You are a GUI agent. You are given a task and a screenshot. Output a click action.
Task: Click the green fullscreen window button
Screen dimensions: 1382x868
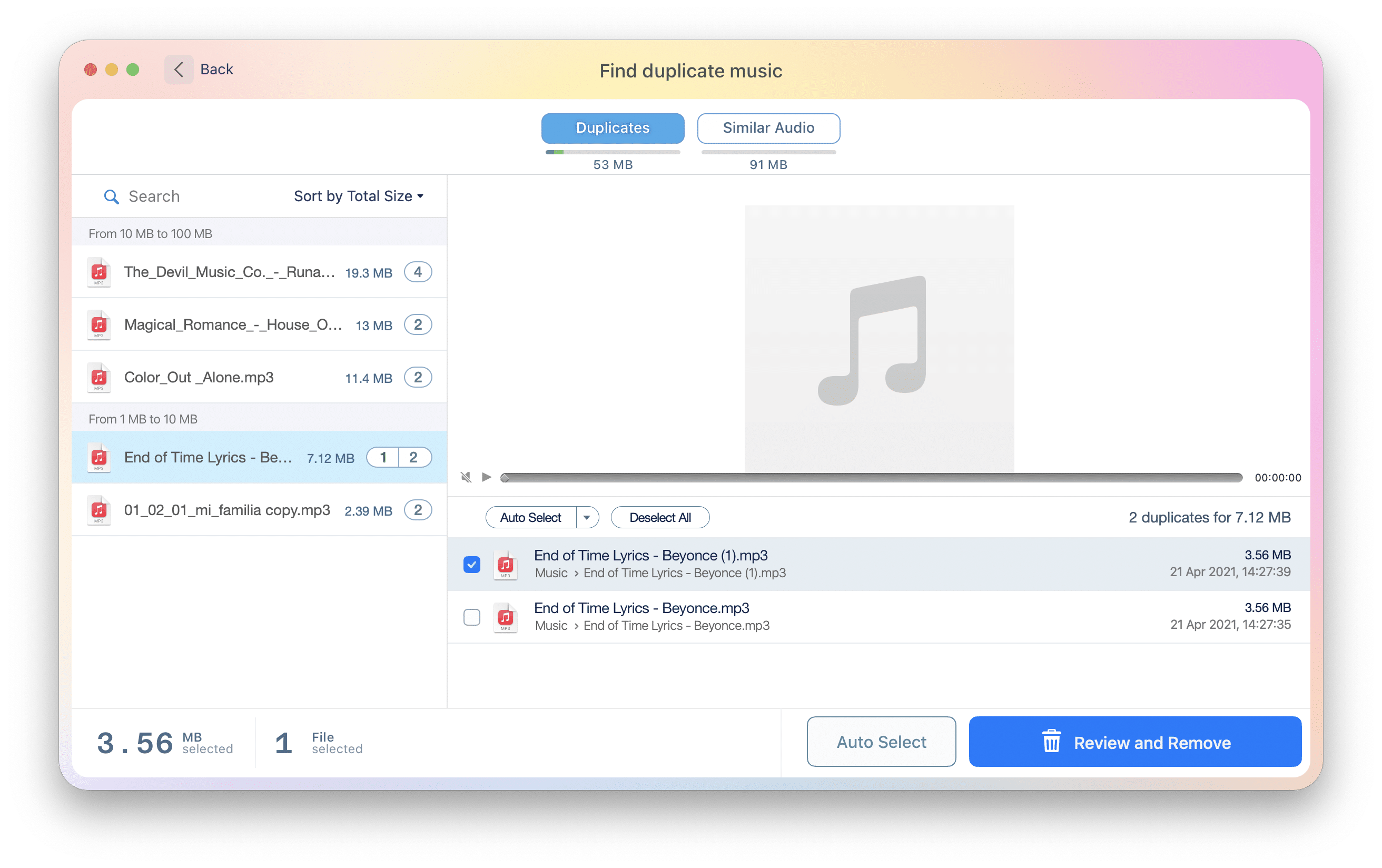click(133, 70)
